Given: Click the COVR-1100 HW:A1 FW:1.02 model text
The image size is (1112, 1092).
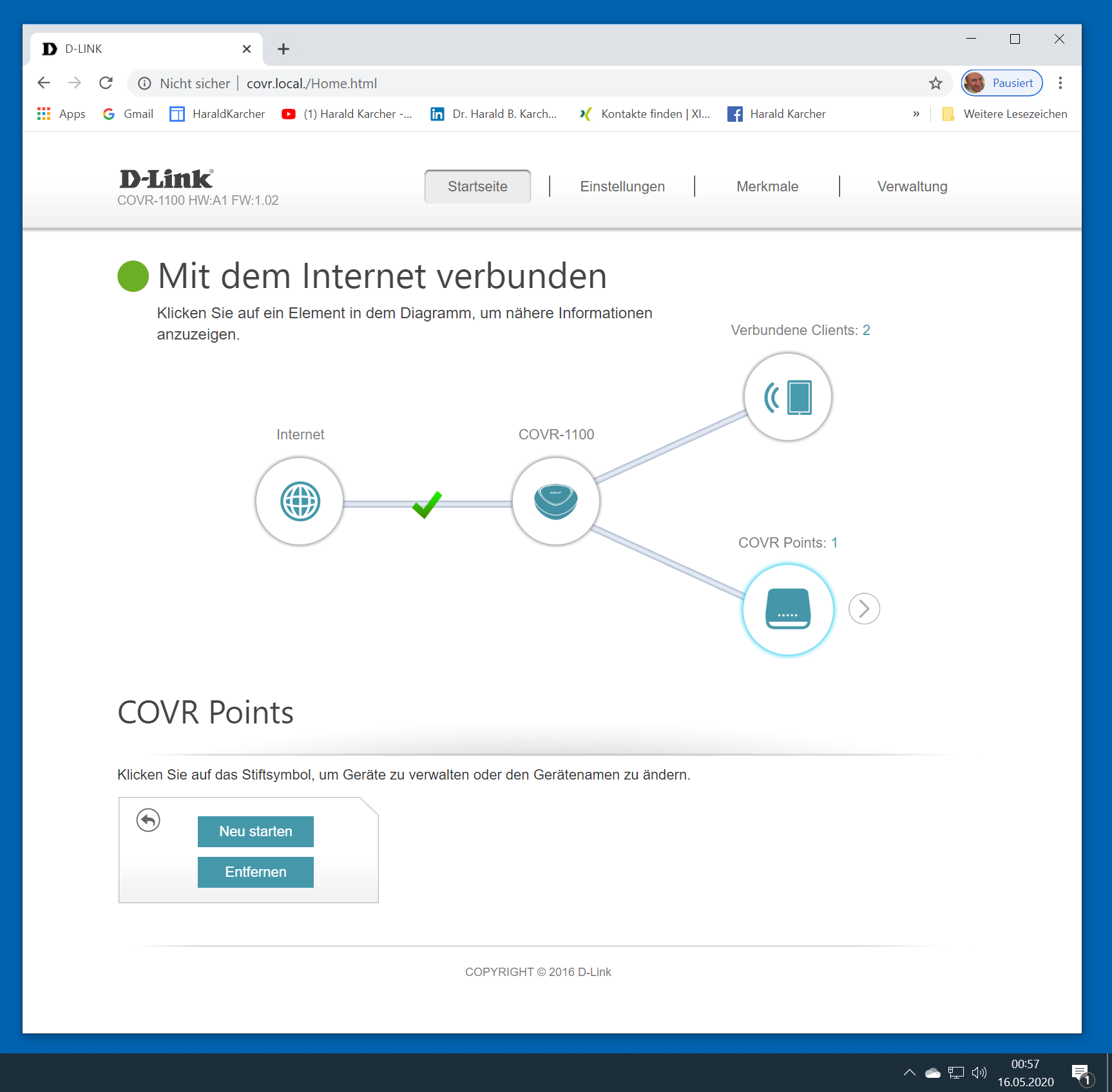Looking at the screenshot, I should click(x=198, y=200).
